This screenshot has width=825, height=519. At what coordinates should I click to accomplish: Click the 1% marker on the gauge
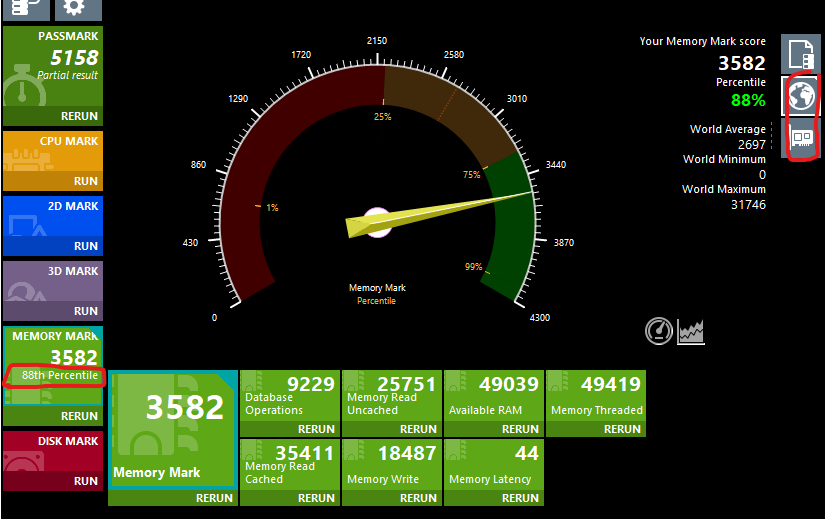pos(272,207)
